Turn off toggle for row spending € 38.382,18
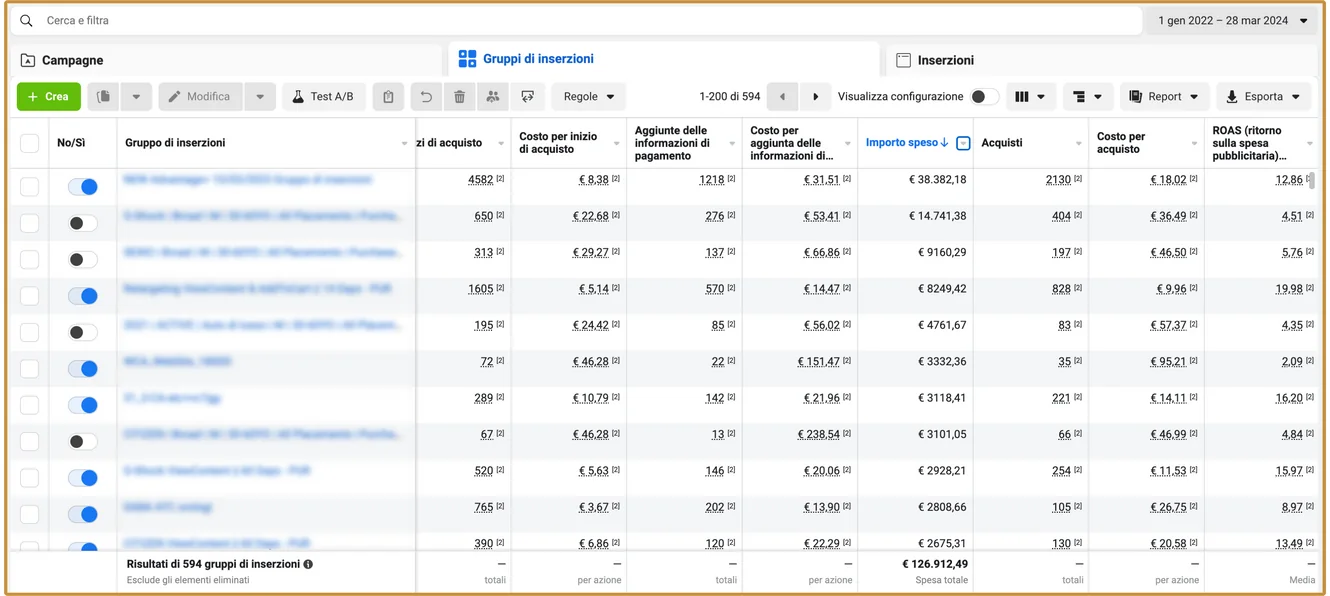 (x=82, y=187)
